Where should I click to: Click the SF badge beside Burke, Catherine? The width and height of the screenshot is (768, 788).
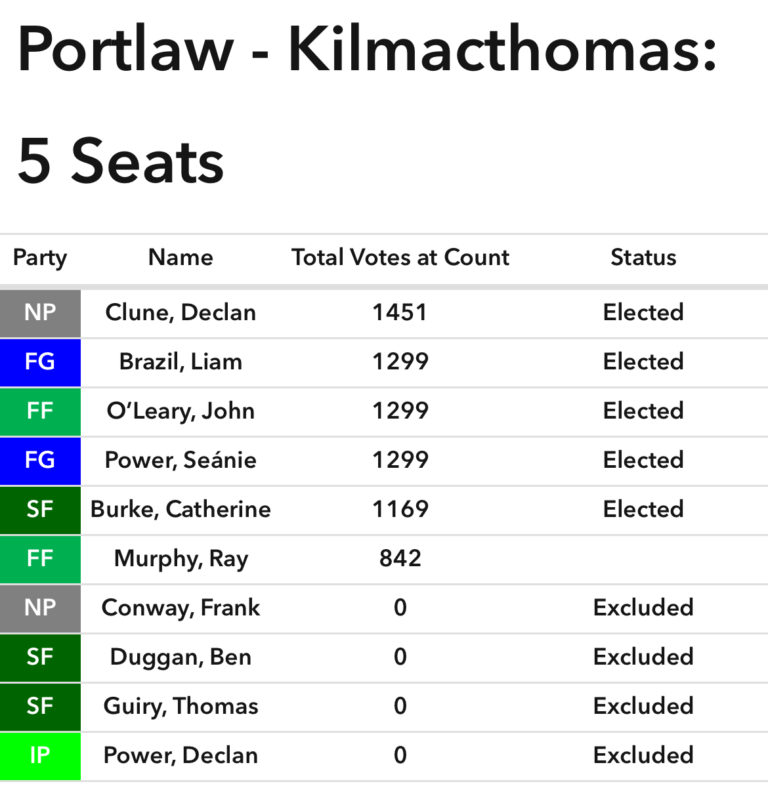pos(40,509)
